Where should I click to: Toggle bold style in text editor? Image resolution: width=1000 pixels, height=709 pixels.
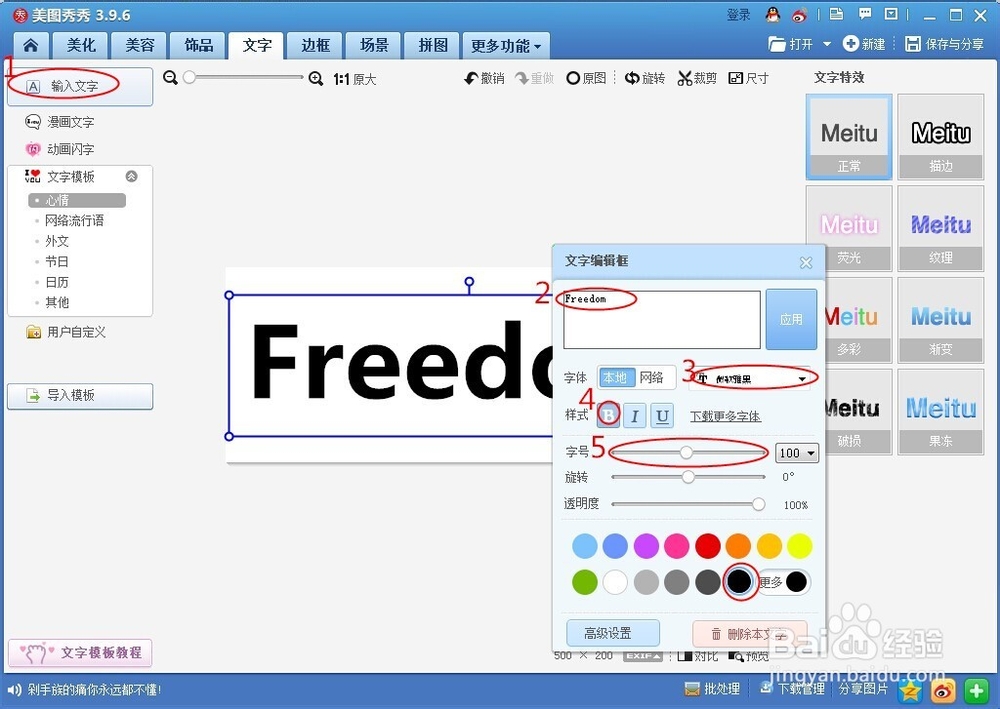pos(608,415)
